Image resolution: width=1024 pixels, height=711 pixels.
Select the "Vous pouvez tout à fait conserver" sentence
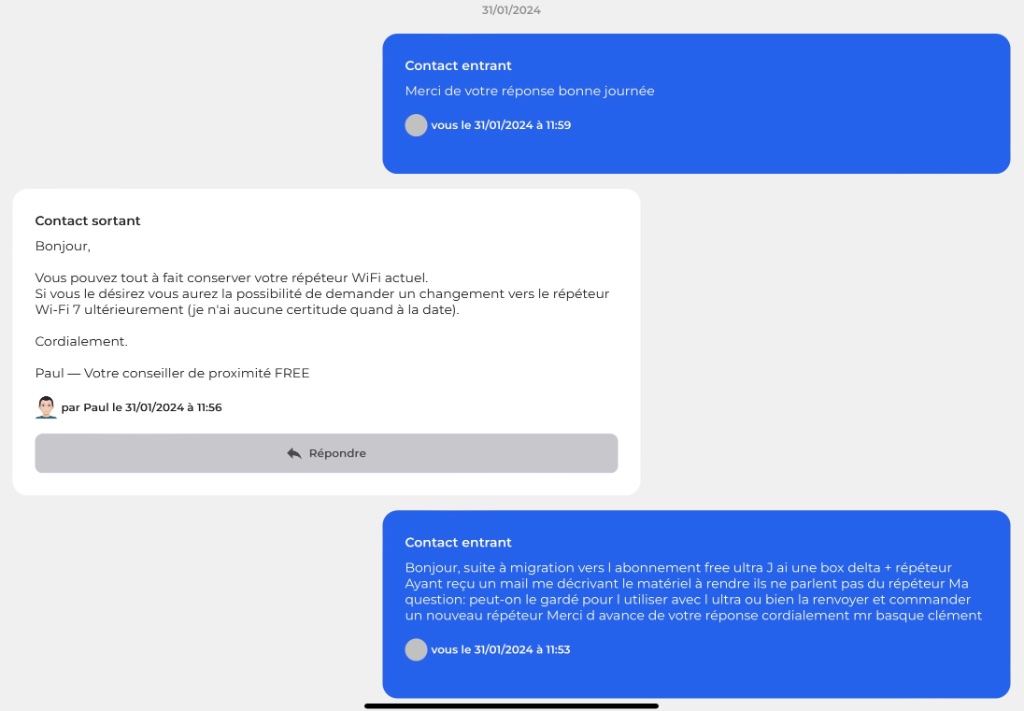(x=231, y=277)
